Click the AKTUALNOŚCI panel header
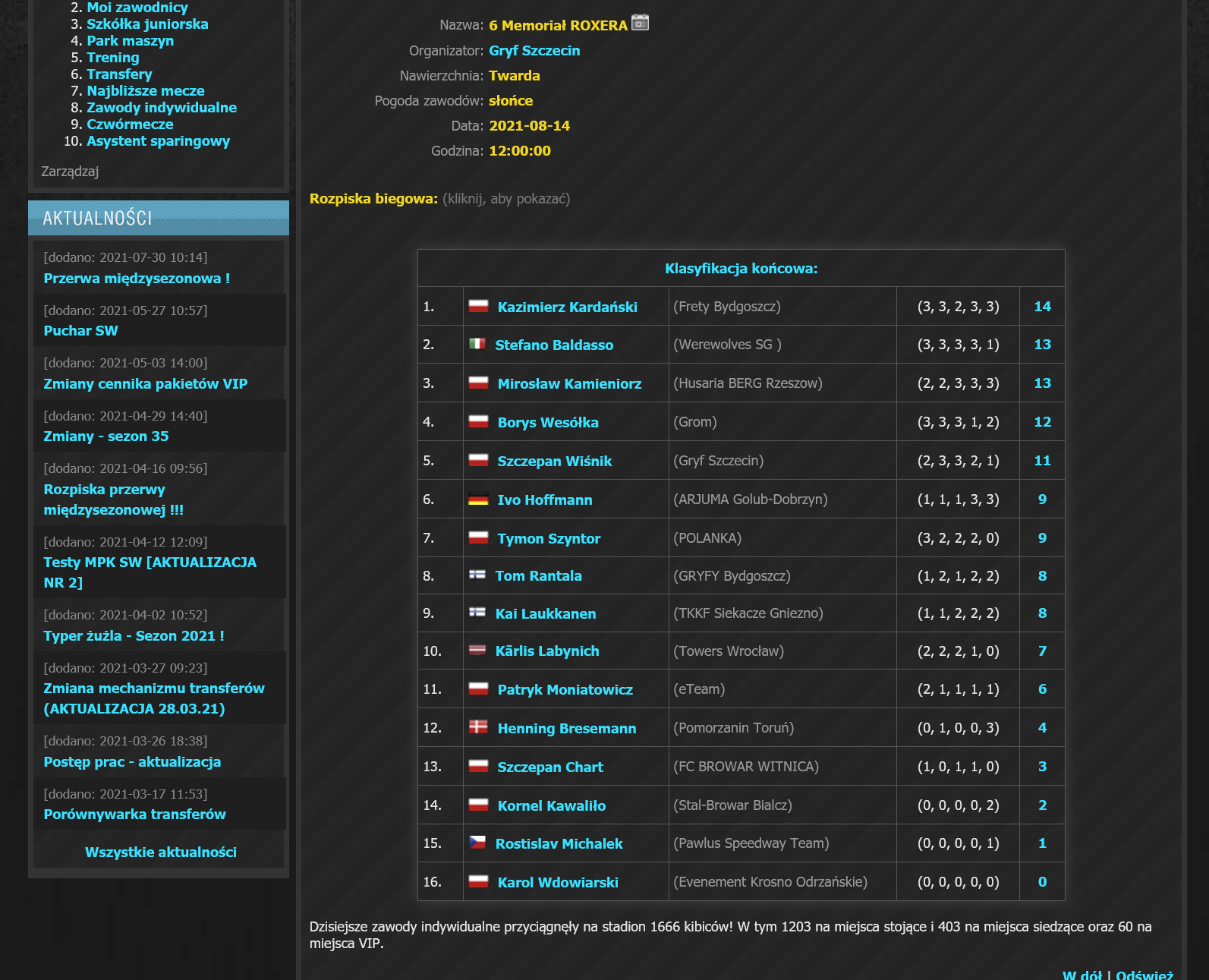 pyautogui.click(x=159, y=218)
